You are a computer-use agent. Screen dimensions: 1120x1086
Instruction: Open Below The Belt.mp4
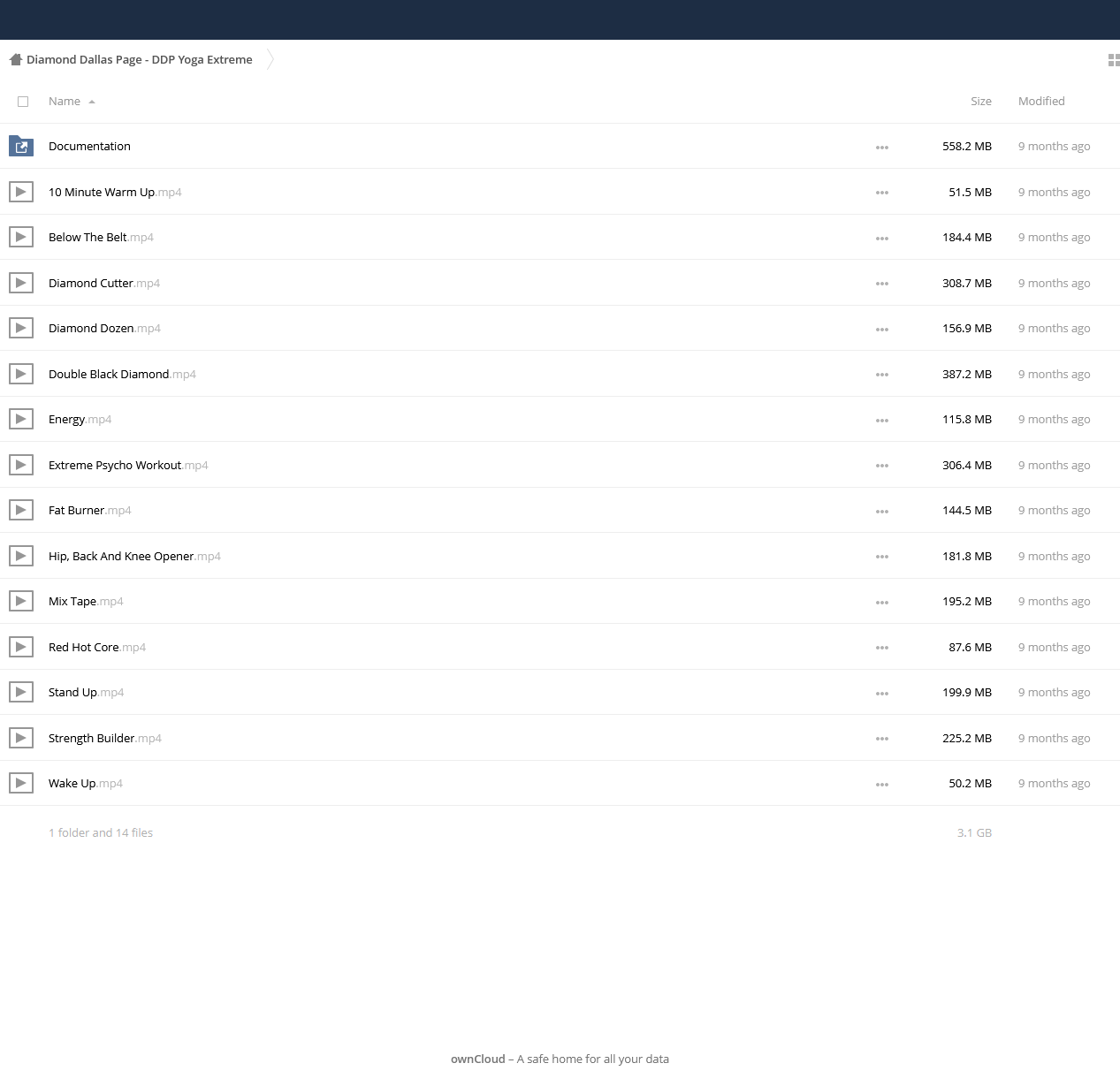click(101, 238)
